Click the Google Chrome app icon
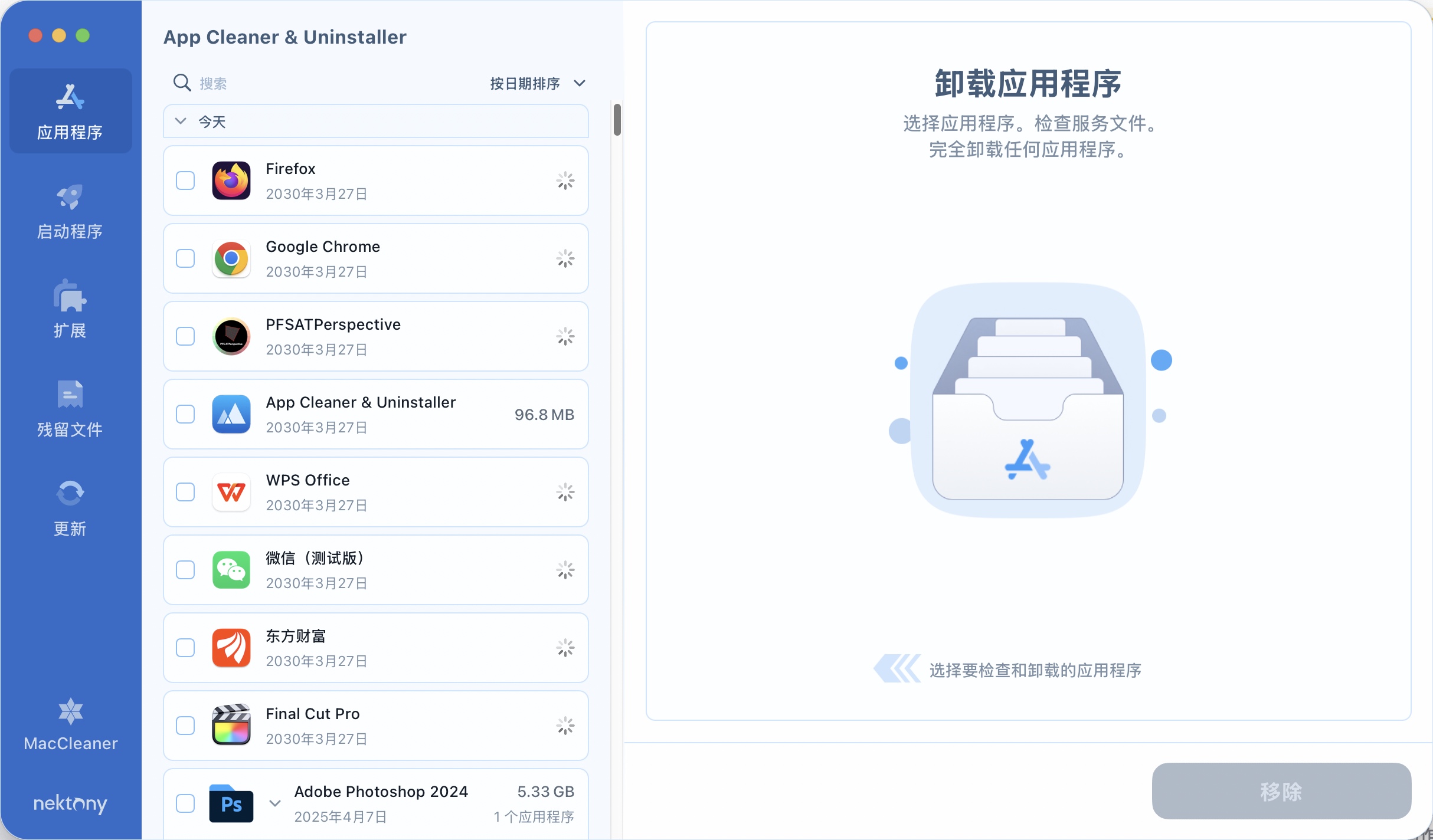This screenshot has height=840, width=1433. 231,258
